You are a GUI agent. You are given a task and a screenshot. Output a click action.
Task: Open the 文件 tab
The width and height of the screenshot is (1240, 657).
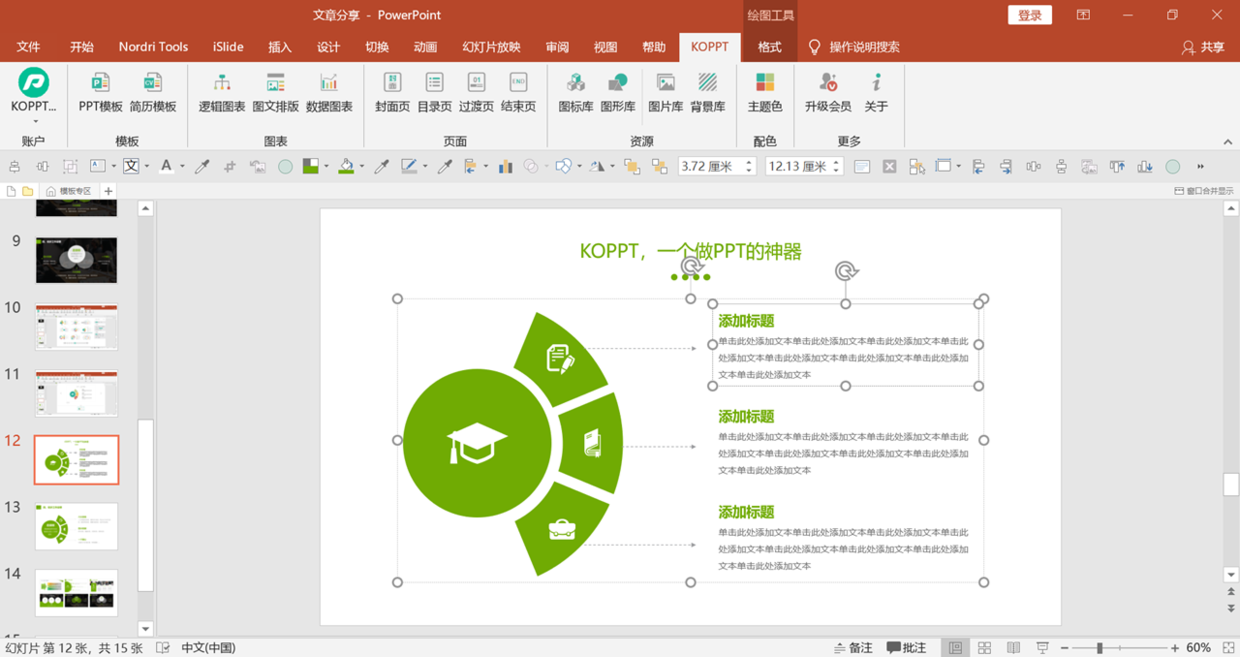point(28,47)
